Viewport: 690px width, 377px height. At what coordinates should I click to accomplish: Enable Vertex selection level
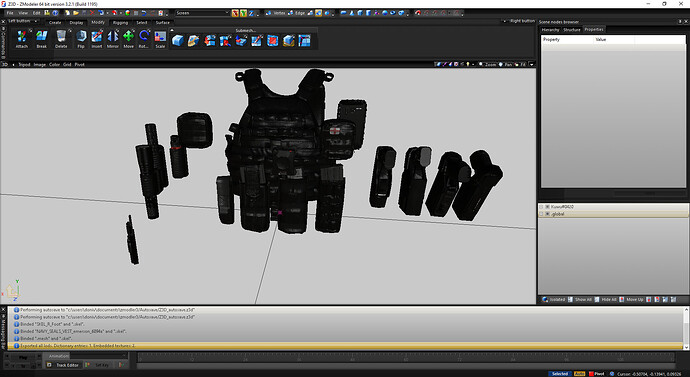(x=276, y=13)
